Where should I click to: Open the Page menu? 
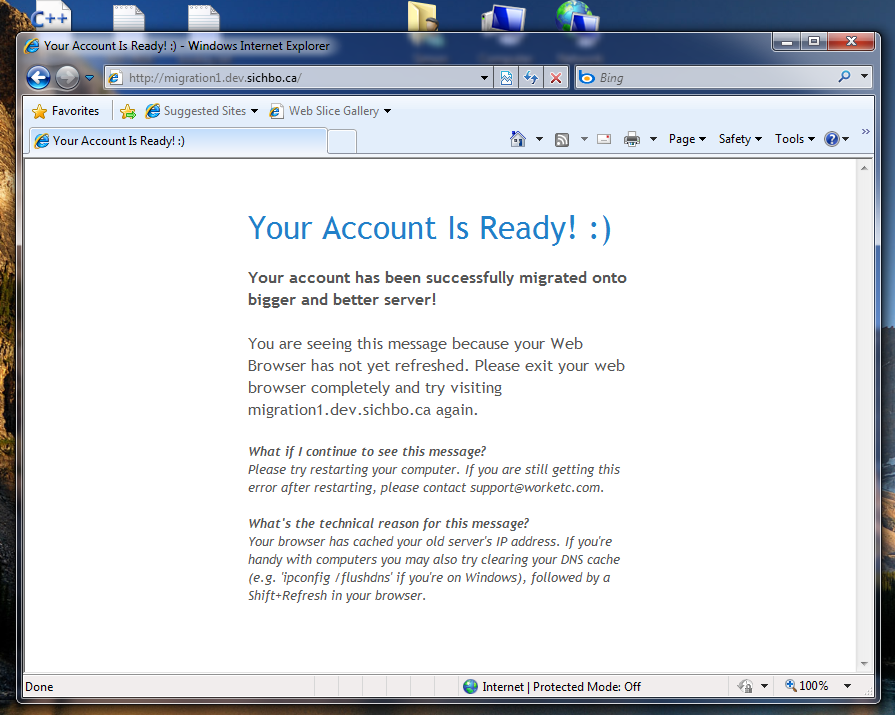pos(687,140)
